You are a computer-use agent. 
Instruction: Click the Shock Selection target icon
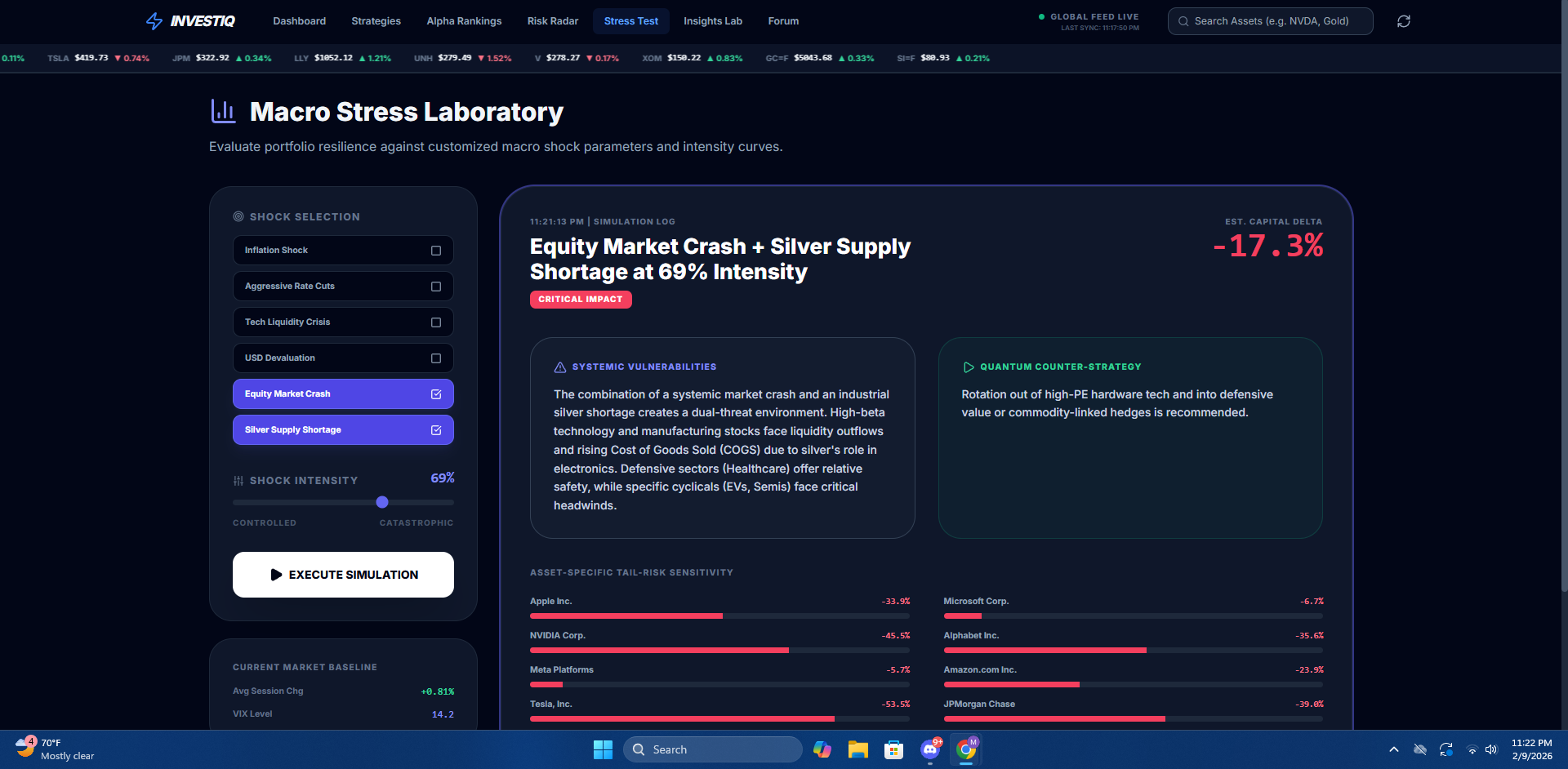coord(238,216)
